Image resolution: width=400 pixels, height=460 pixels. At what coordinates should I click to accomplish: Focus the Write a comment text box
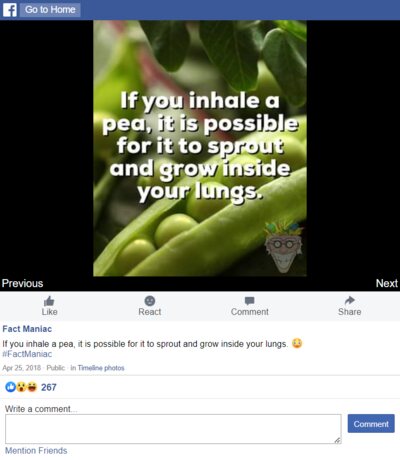pyautogui.click(x=173, y=429)
